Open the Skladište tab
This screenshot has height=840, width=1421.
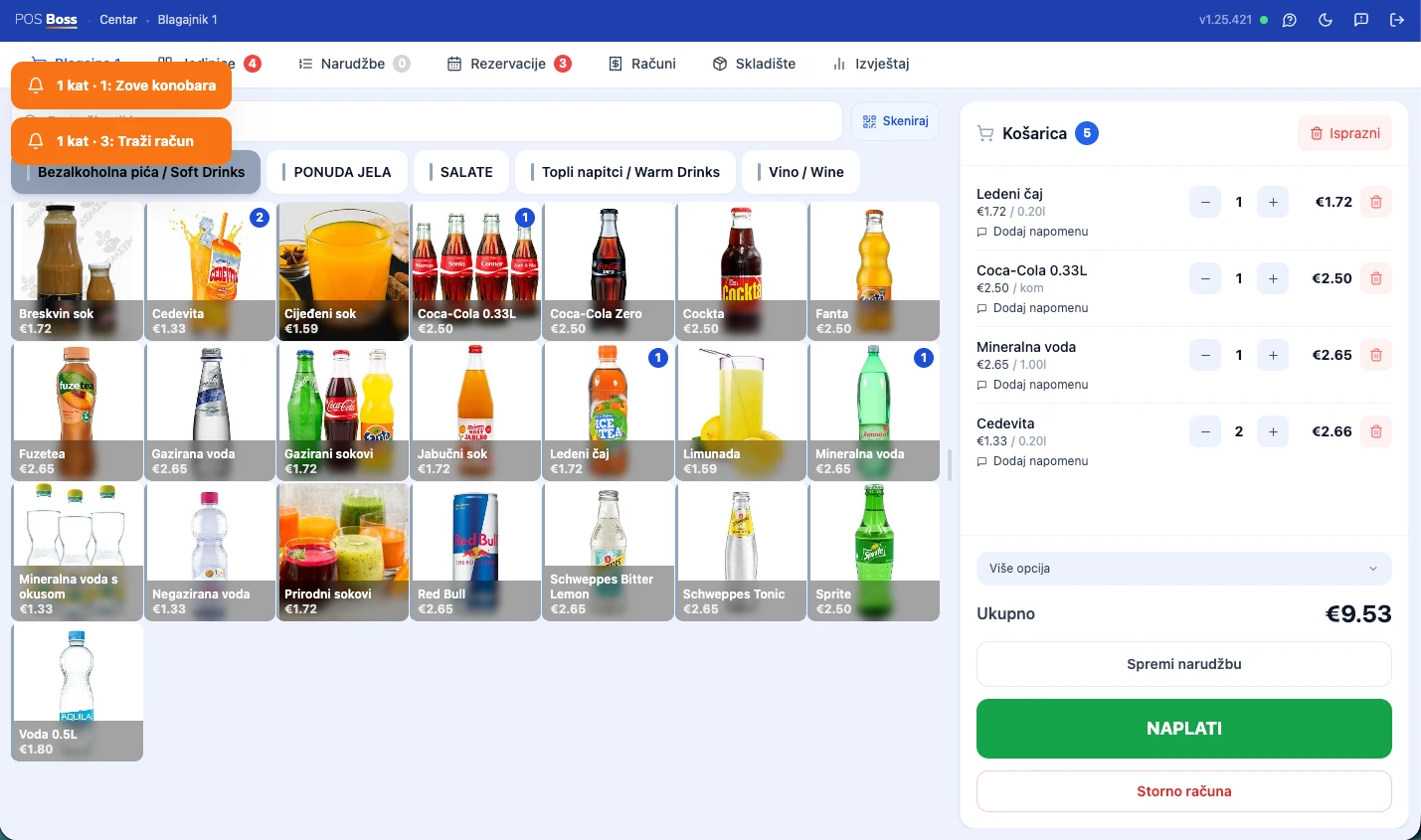[754, 64]
